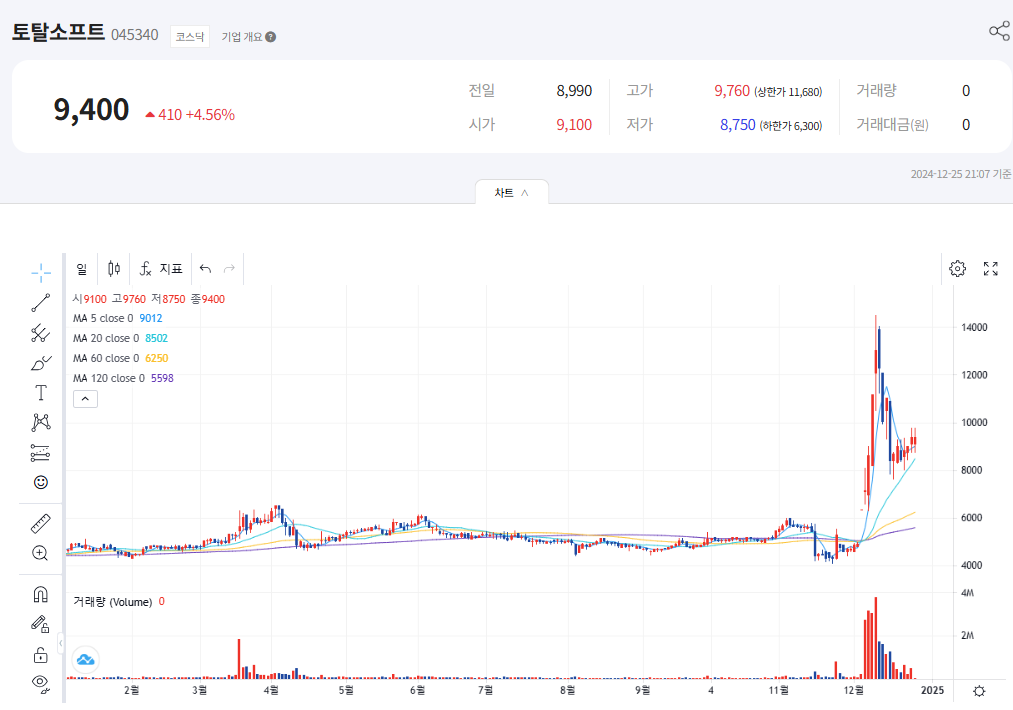Select the trend line drawing tool
The width and height of the screenshot is (1013, 710).
tap(41, 302)
